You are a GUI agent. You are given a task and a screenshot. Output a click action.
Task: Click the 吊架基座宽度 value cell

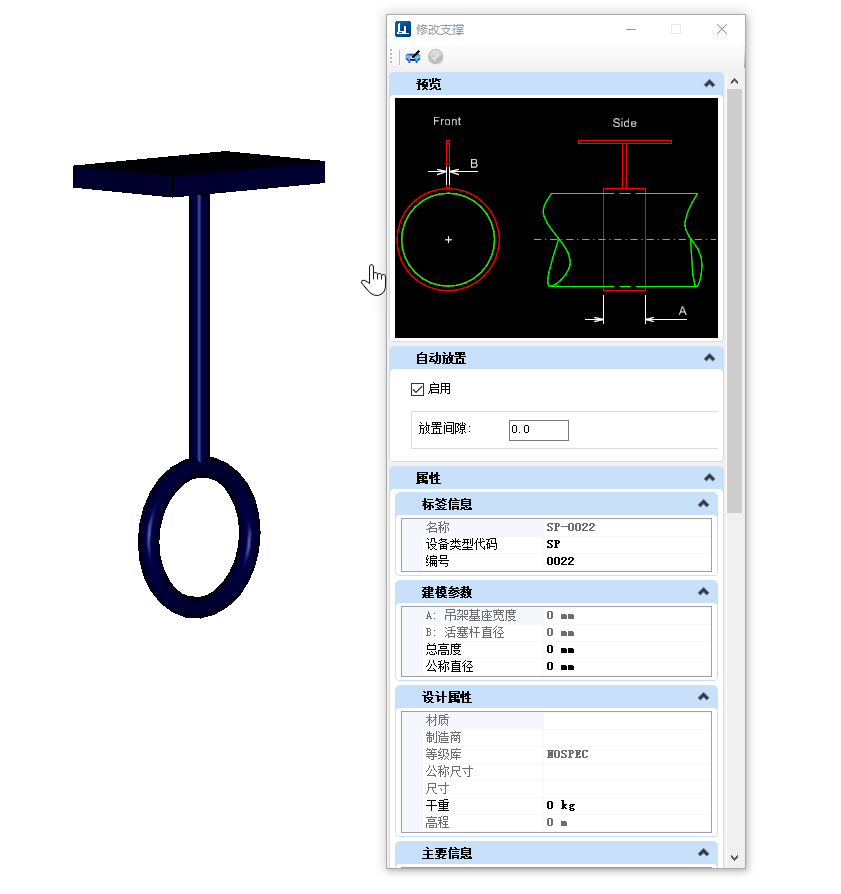click(627, 616)
